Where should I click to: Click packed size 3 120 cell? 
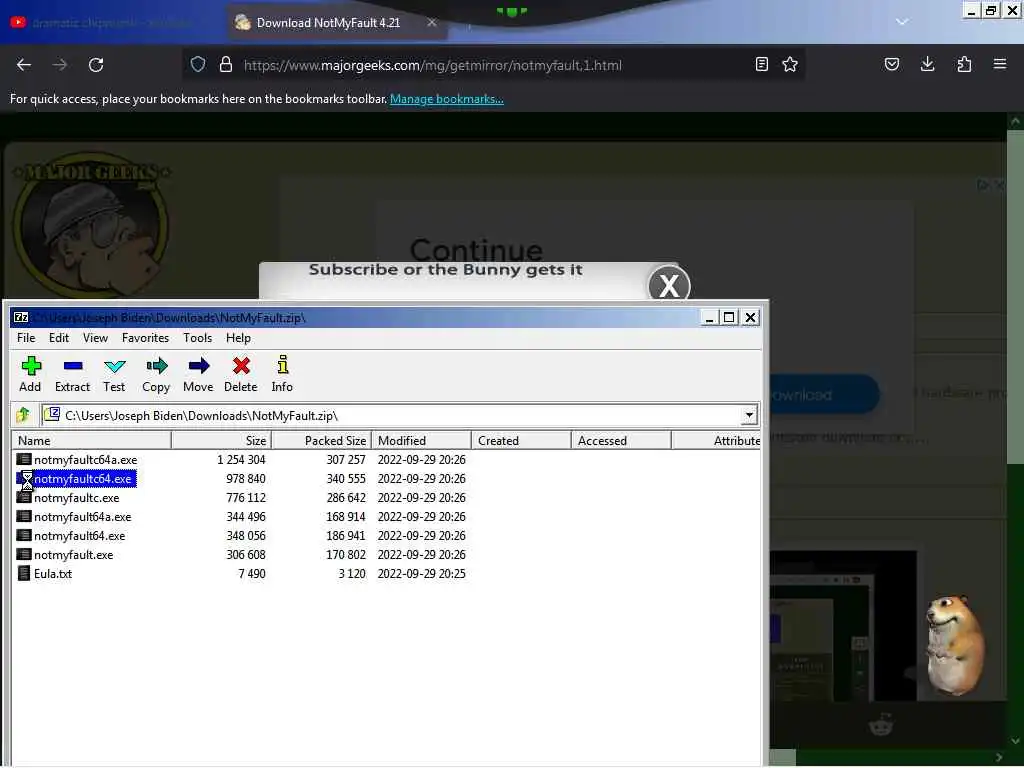[x=352, y=573]
